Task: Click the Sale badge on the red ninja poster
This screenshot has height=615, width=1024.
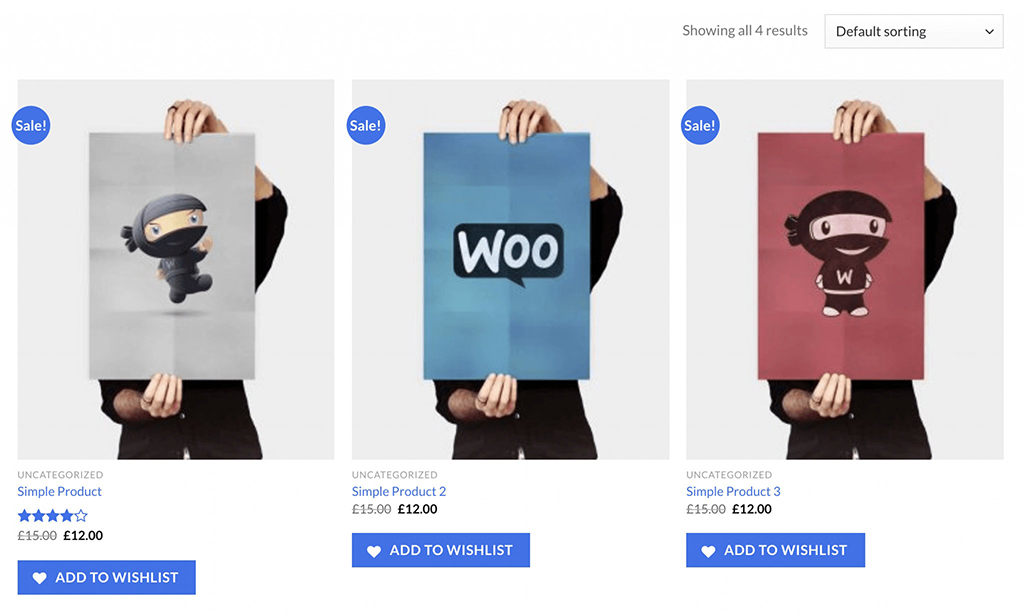Action: 700,125
